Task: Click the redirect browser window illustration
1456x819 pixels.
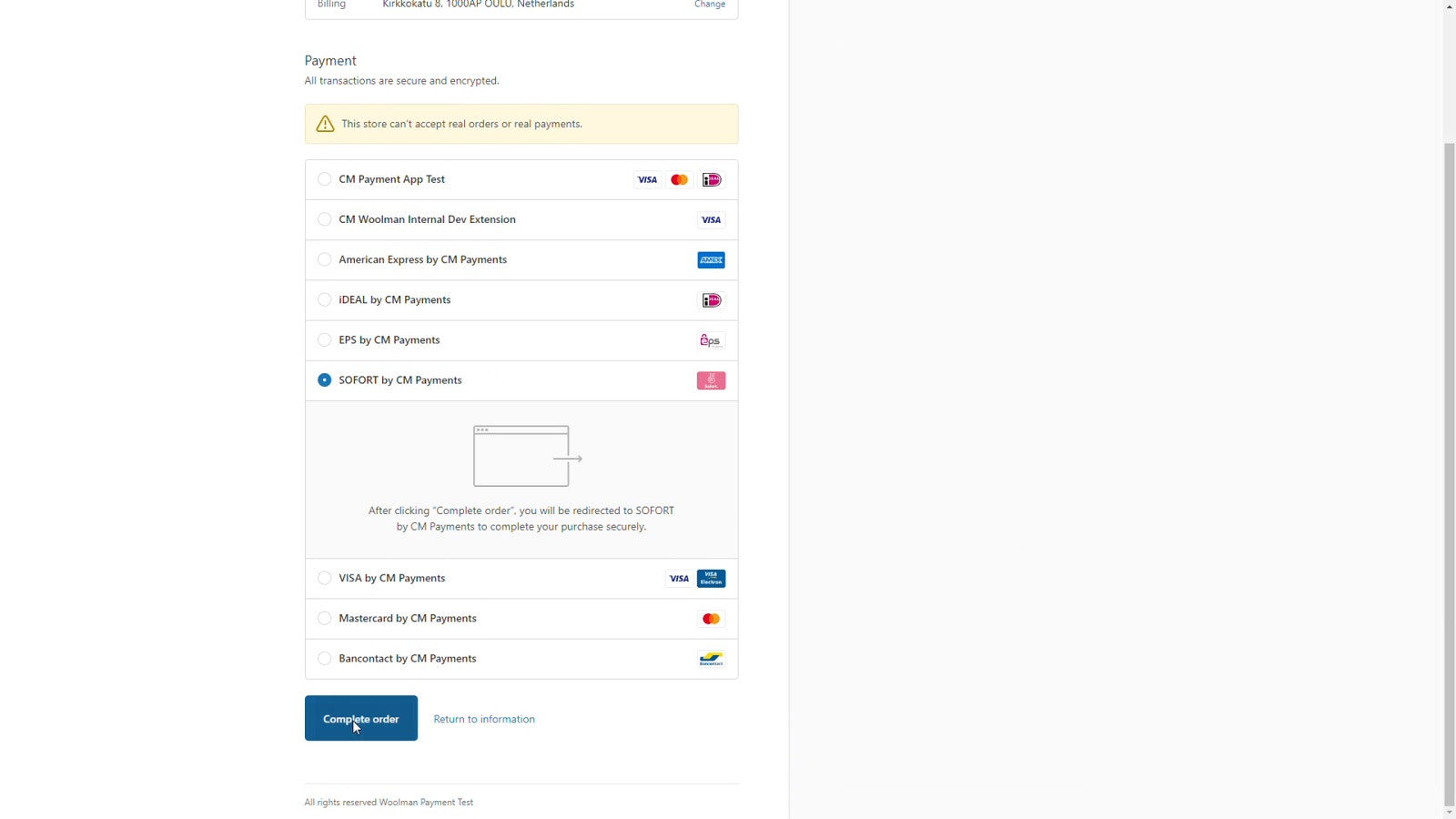Action: pos(527,456)
